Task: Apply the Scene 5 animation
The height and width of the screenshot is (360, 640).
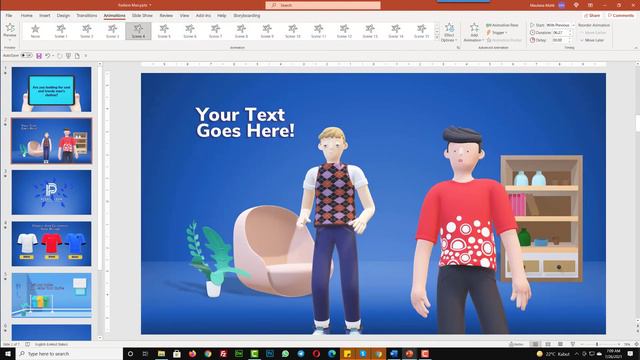Action: 164,31
